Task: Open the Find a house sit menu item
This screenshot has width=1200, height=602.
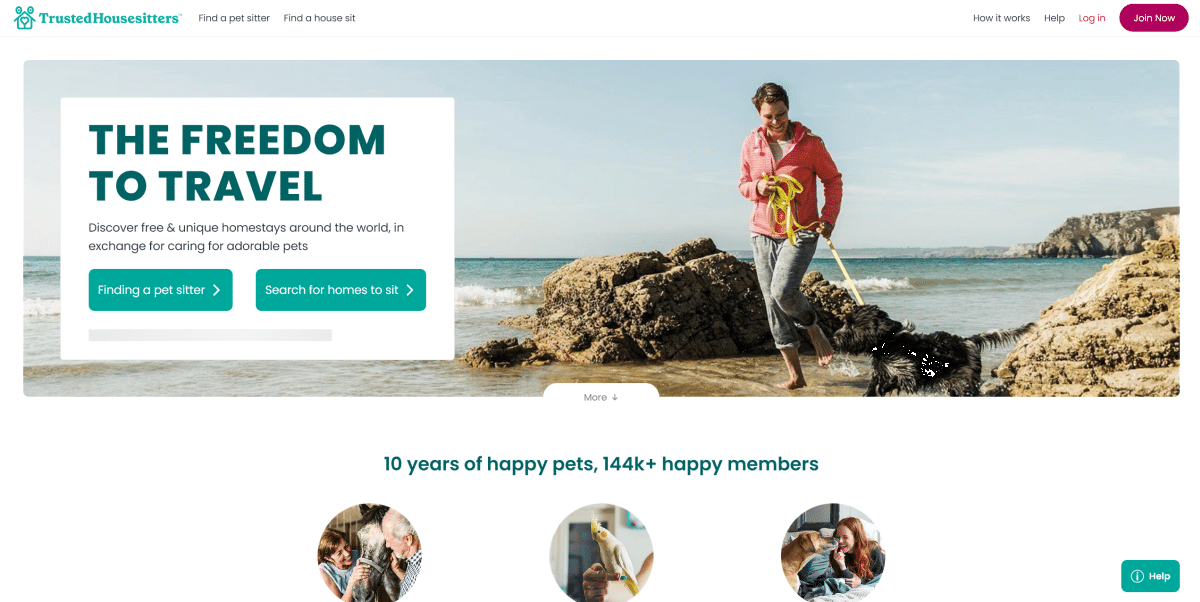Action: click(x=319, y=18)
